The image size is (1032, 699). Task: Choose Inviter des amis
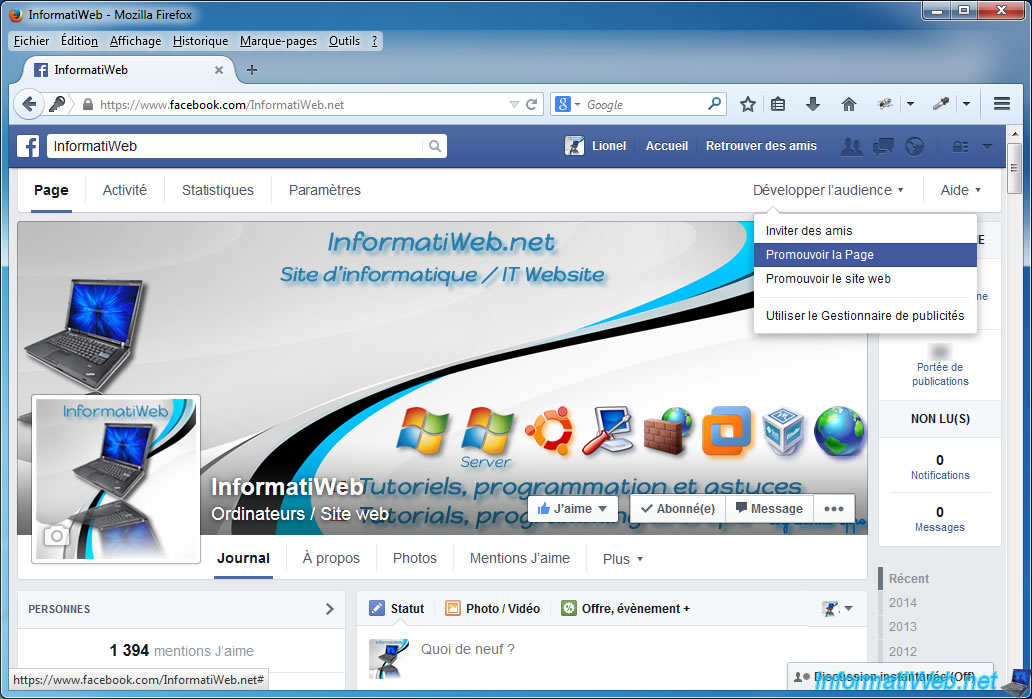(x=865, y=231)
